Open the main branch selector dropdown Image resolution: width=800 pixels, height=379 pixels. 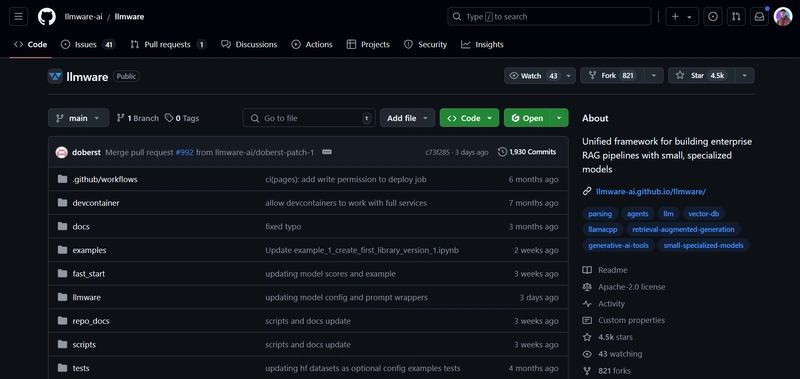(x=79, y=118)
